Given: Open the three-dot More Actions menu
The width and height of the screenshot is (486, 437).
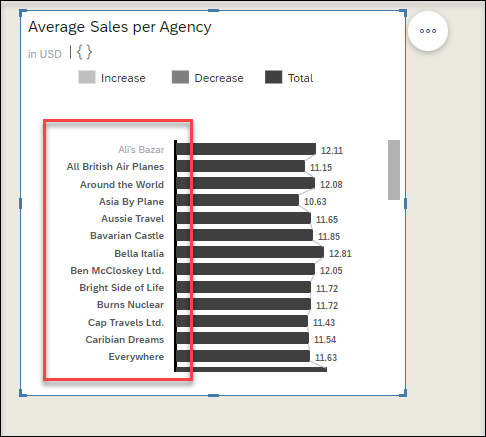Looking at the screenshot, I should [x=428, y=31].
